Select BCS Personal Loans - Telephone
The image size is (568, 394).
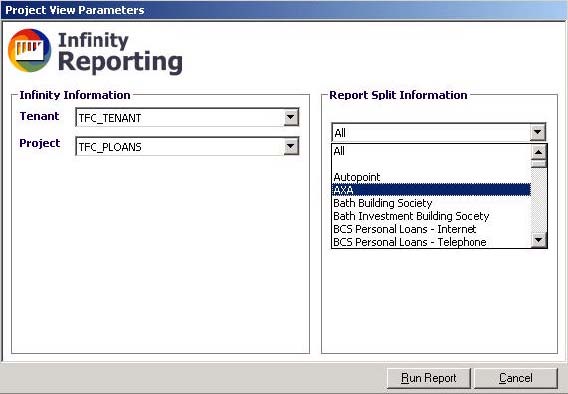(x=431, y=242)
